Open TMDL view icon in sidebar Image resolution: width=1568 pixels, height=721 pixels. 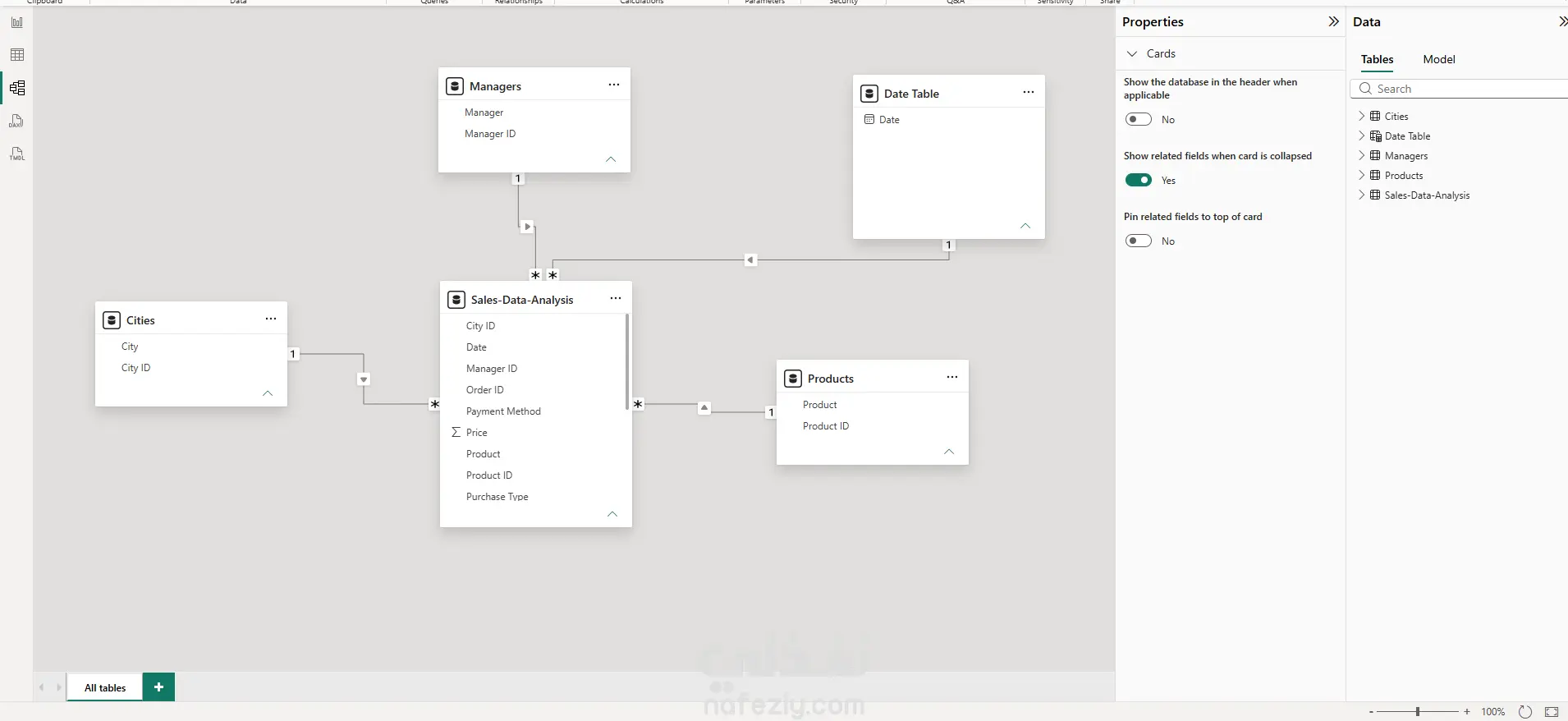coord(17,154)
